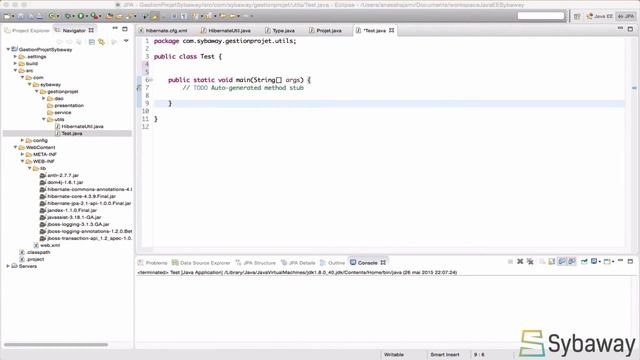Image resolution: width=640 pixels, height=360 pixels.
Task: Click the Navigator horizontal scrollbar
Action: 56,344
